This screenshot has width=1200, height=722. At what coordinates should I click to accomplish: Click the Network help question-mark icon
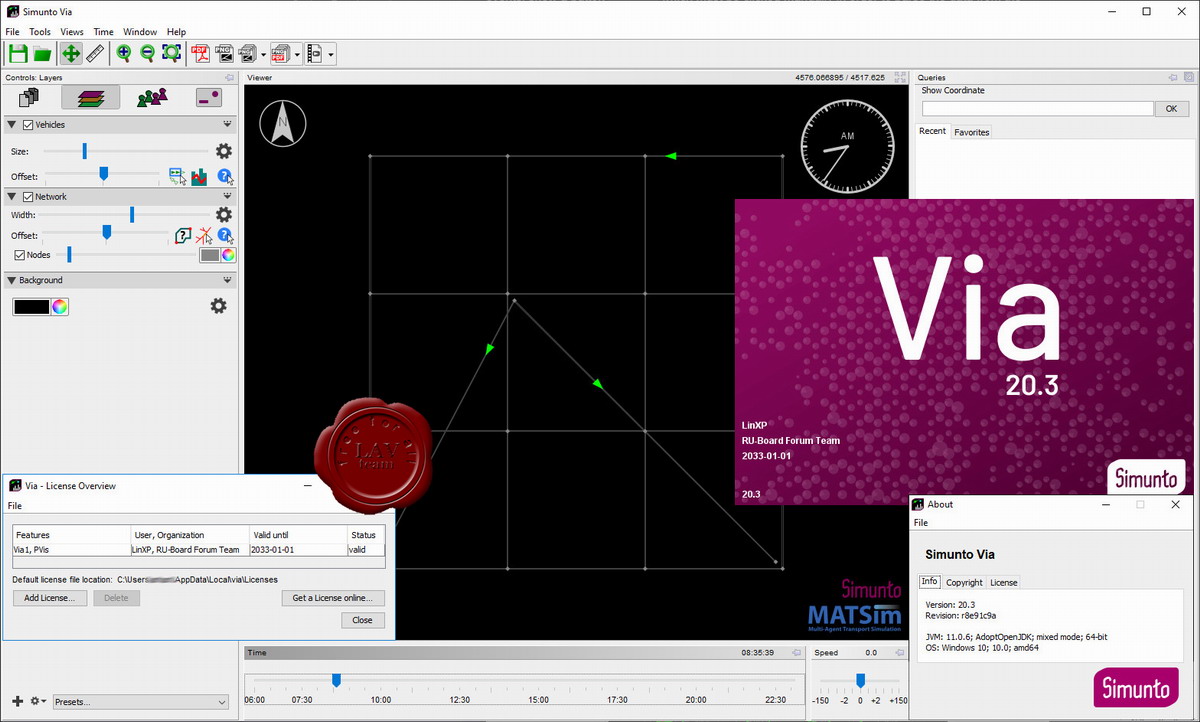pos(226,237)
